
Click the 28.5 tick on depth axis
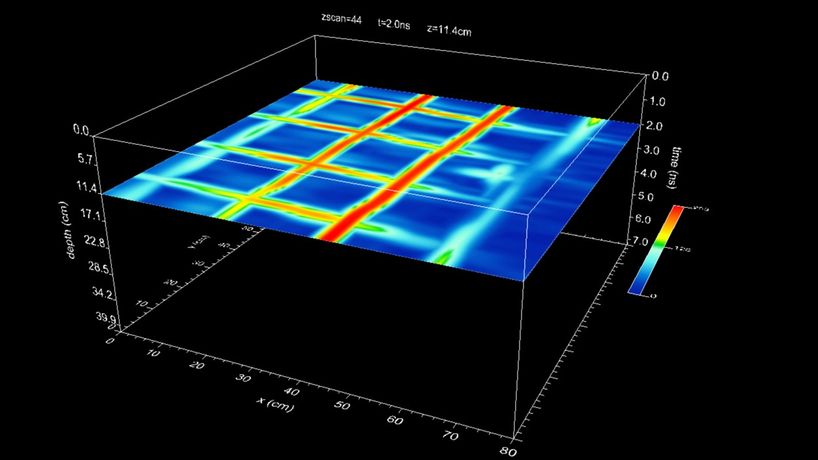click(101, 269)
